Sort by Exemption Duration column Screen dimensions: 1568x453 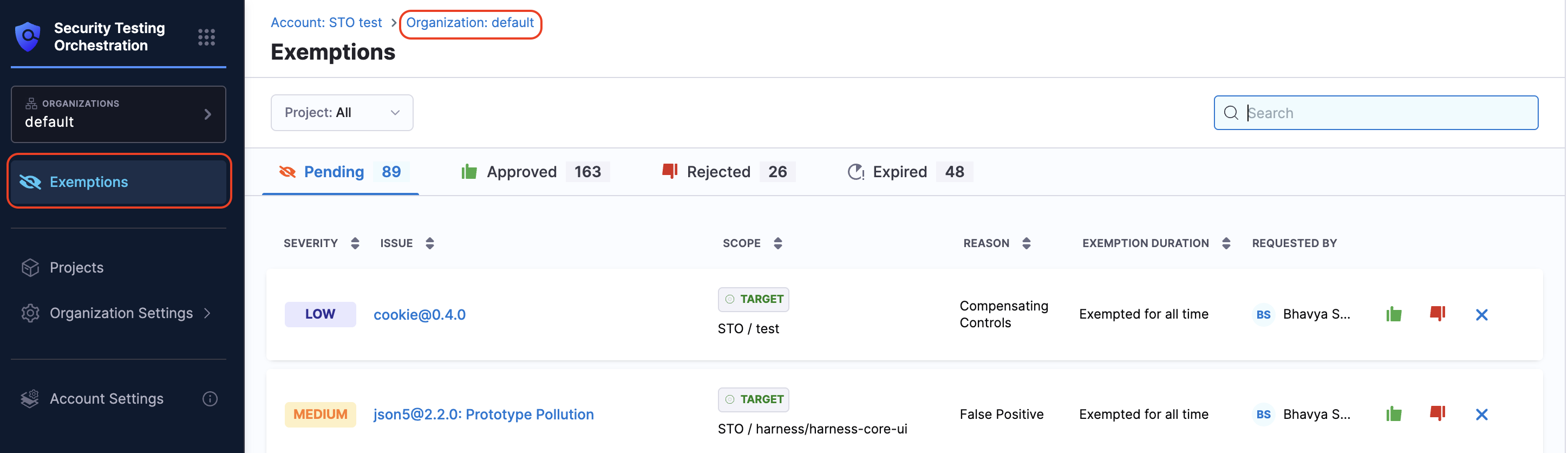click(1225, 243)
